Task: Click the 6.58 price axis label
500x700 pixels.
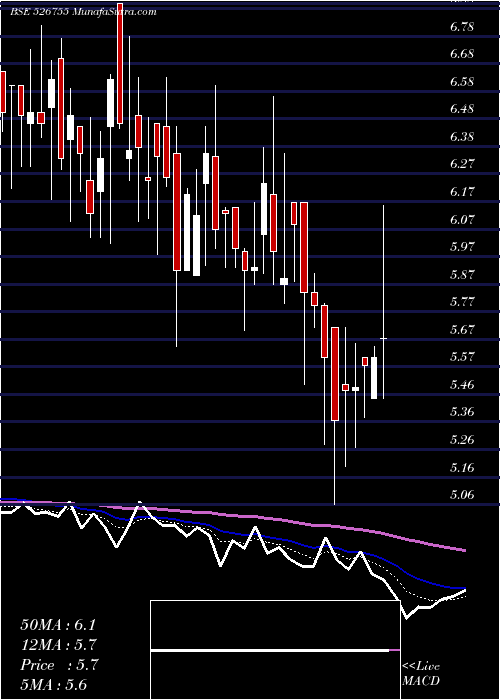Action: click(462, 82)
